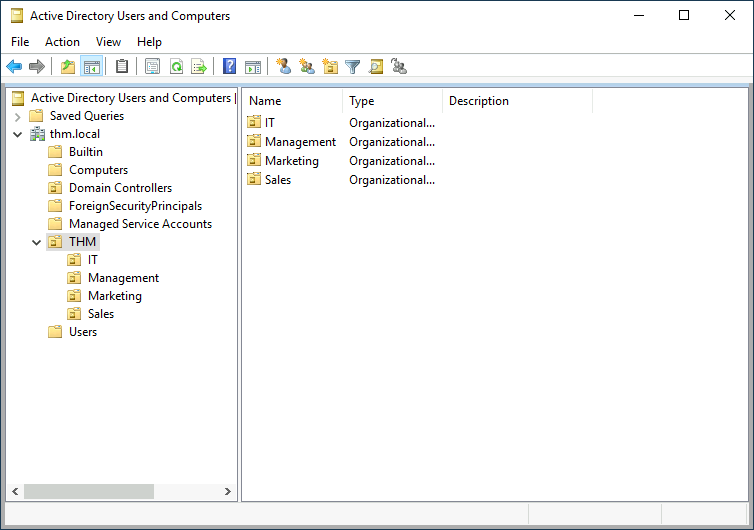Click the Create new user icon

click(284, 67)
